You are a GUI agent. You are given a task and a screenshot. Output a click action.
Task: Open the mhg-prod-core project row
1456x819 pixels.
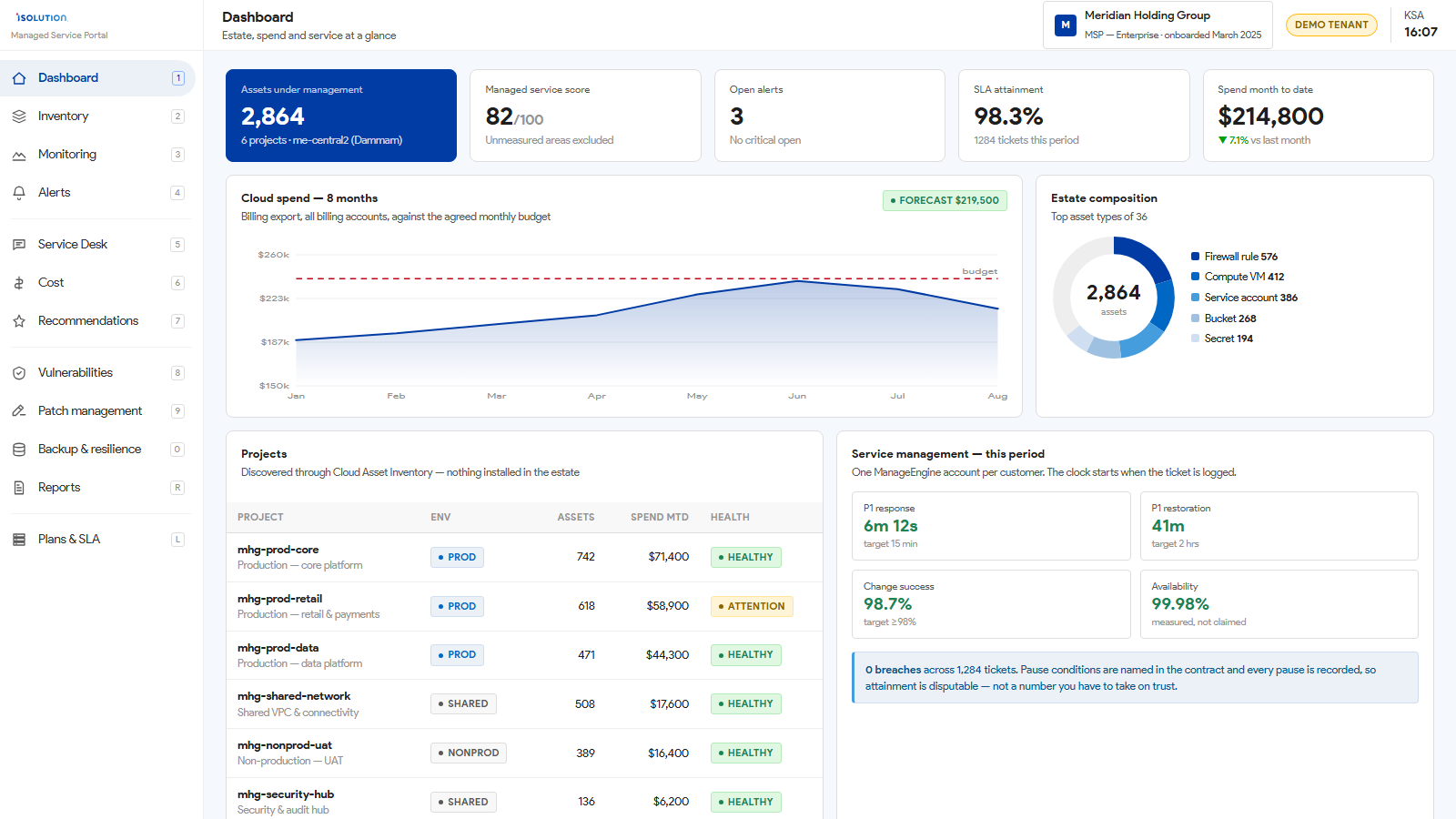(x=524, y=557)
